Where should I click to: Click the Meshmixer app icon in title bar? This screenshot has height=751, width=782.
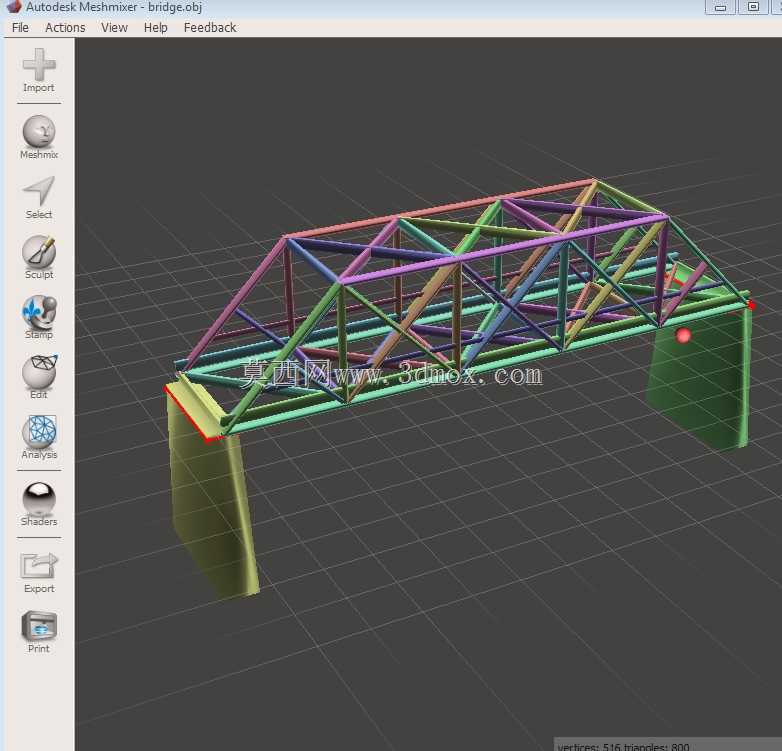[14, 6]
